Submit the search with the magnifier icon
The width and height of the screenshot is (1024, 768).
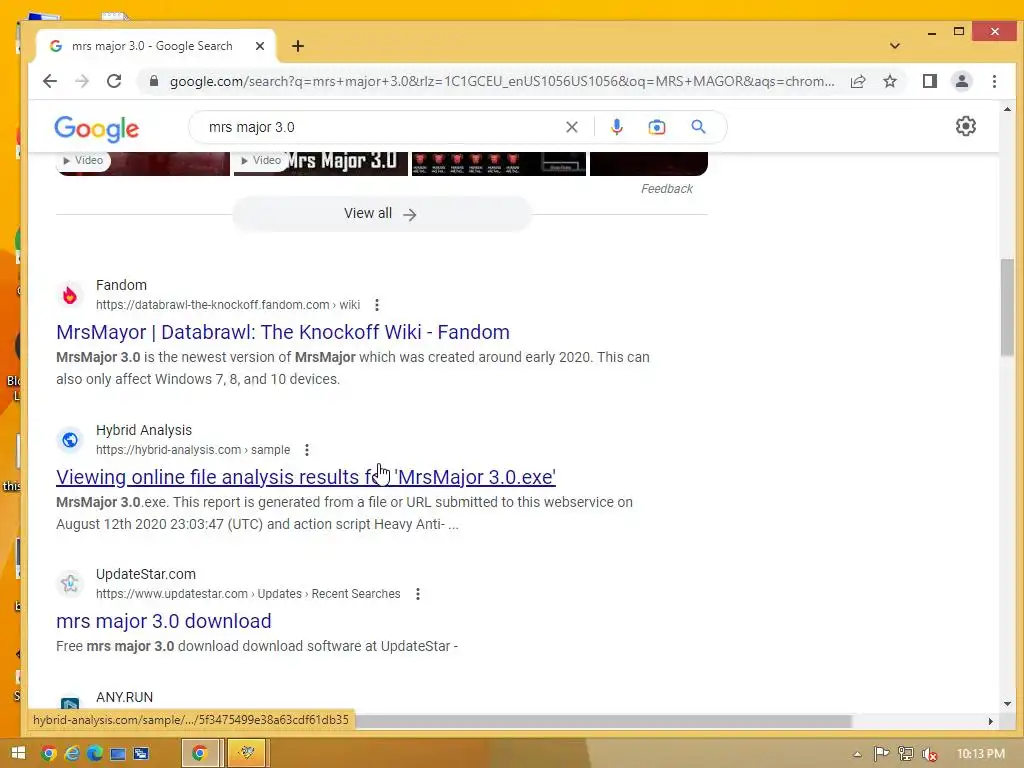(698, 127)
